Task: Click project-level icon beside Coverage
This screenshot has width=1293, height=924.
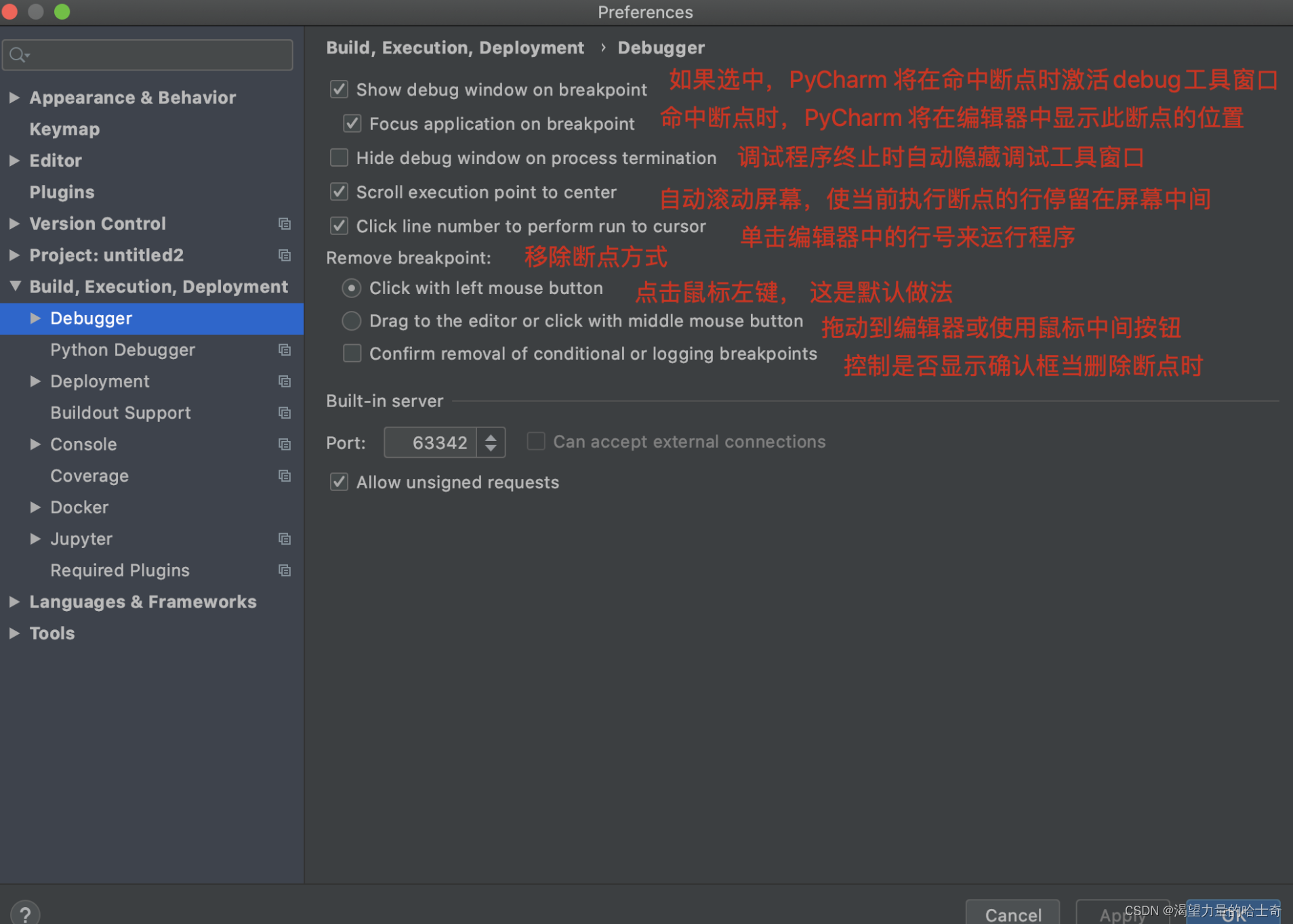Action: pyautogui.click(x=285, y=476)
